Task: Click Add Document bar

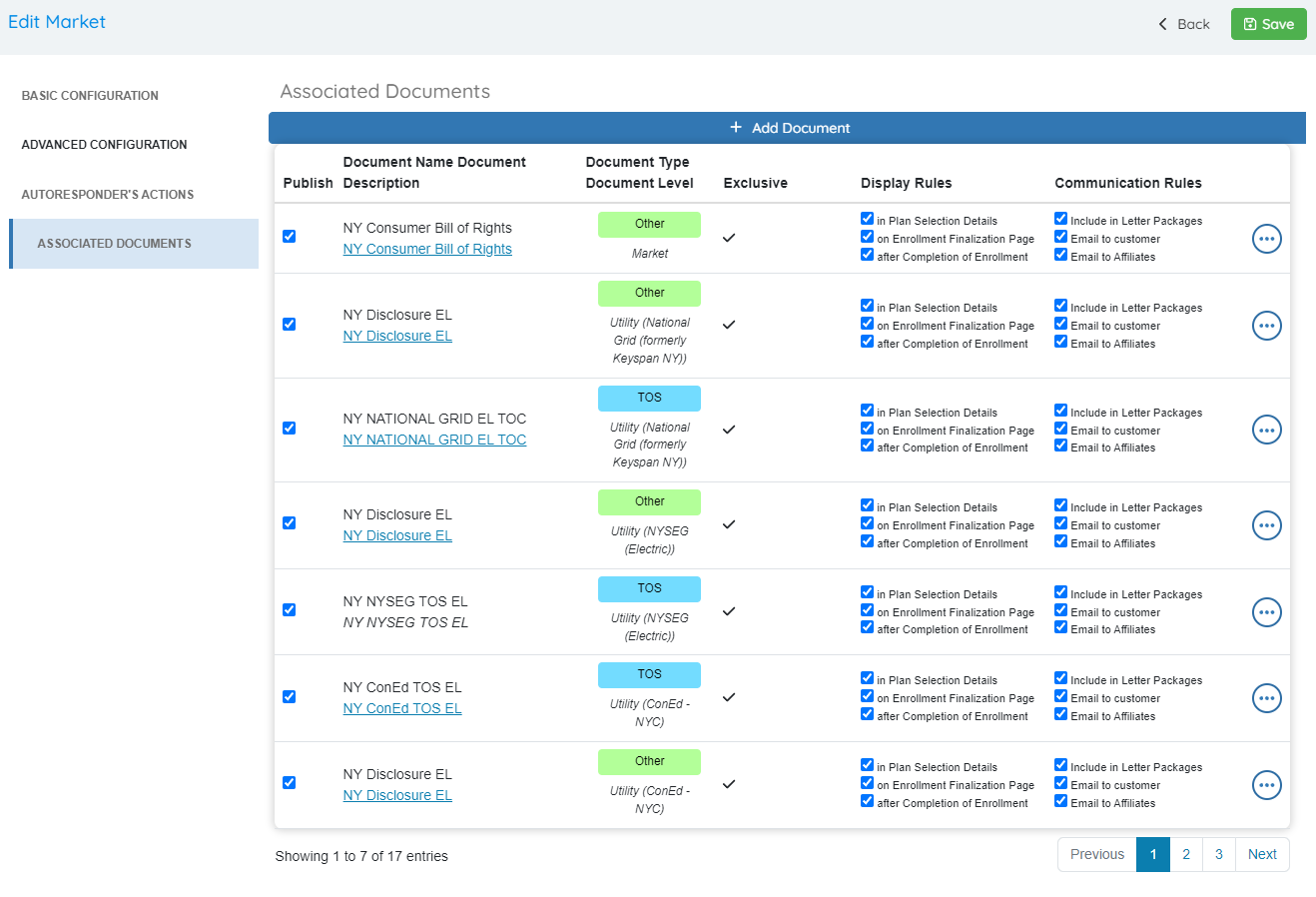Action: tap(787, 128)
